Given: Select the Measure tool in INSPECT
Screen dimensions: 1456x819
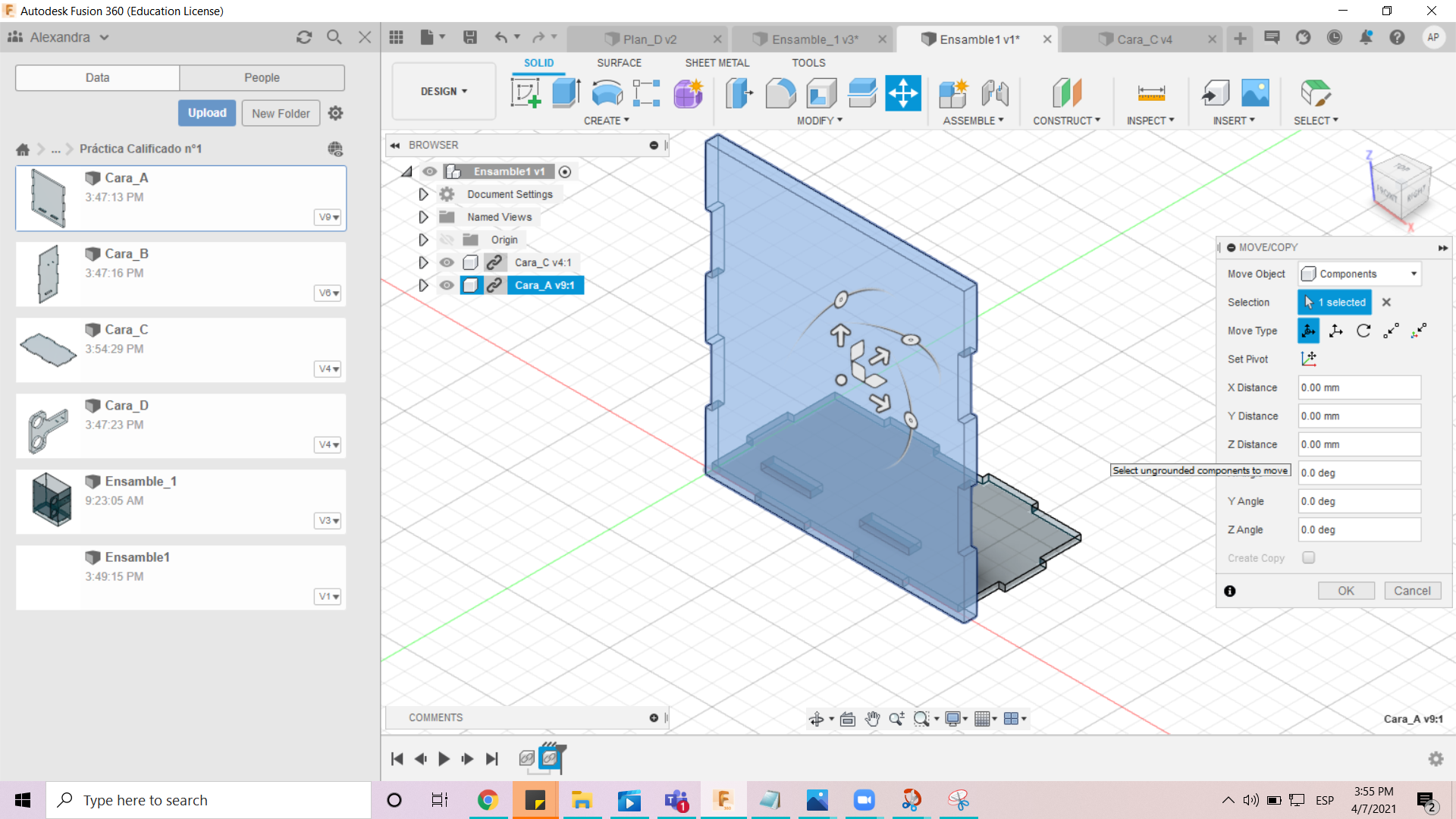Looking at the screenshot, I should click(1150, 93).
